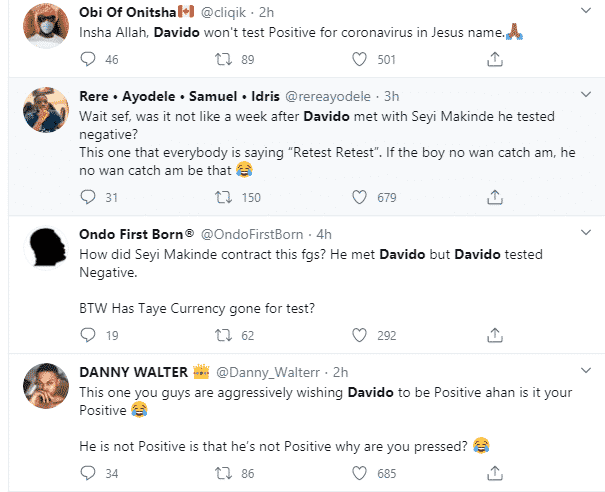Reply to Obi Of Onitsha's tweet
Viewport: 605px width, 492px height.
pyautogui.click(x=88, y=59)
